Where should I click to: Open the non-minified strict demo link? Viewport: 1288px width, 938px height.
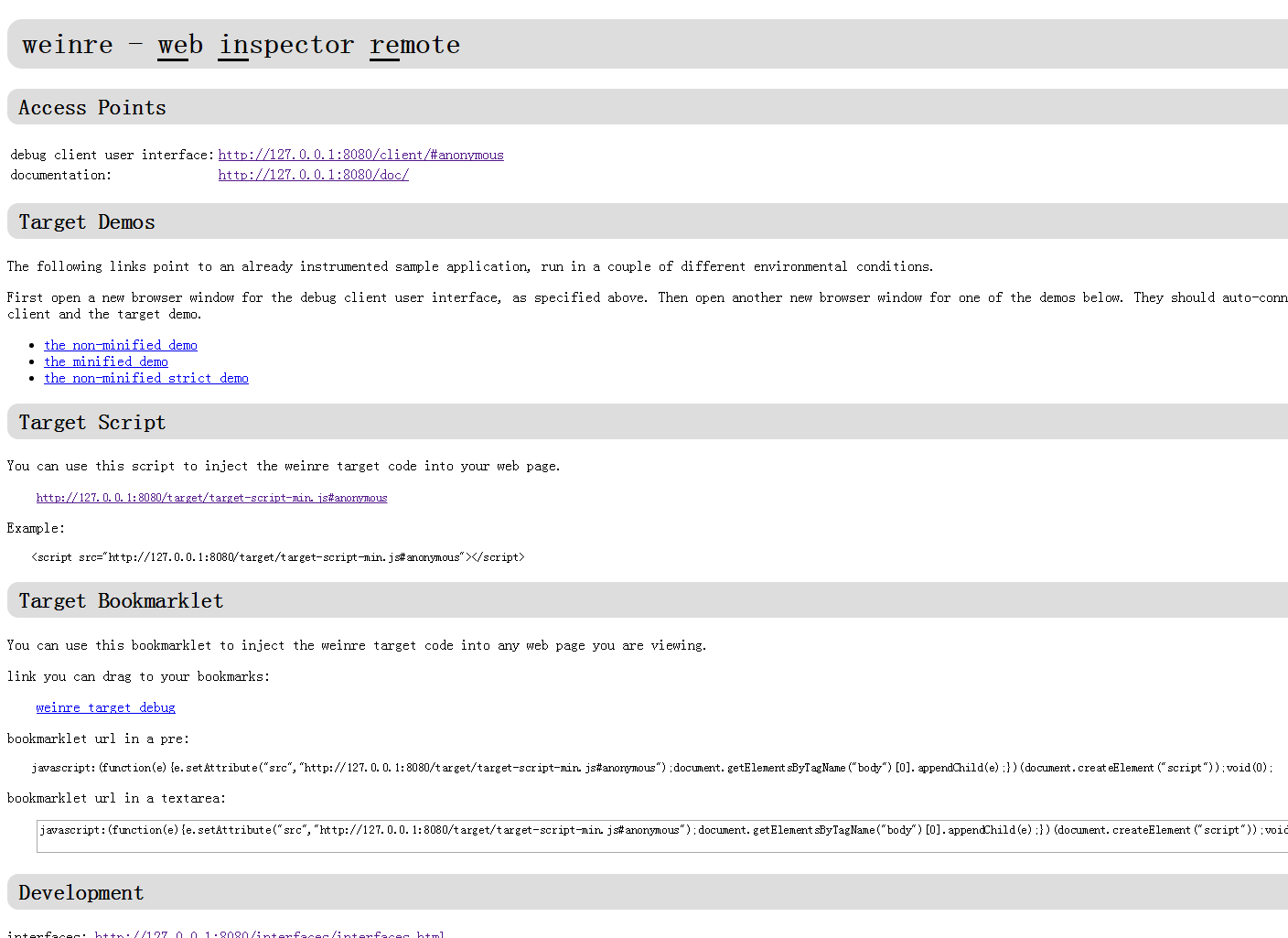pos(146,378)
